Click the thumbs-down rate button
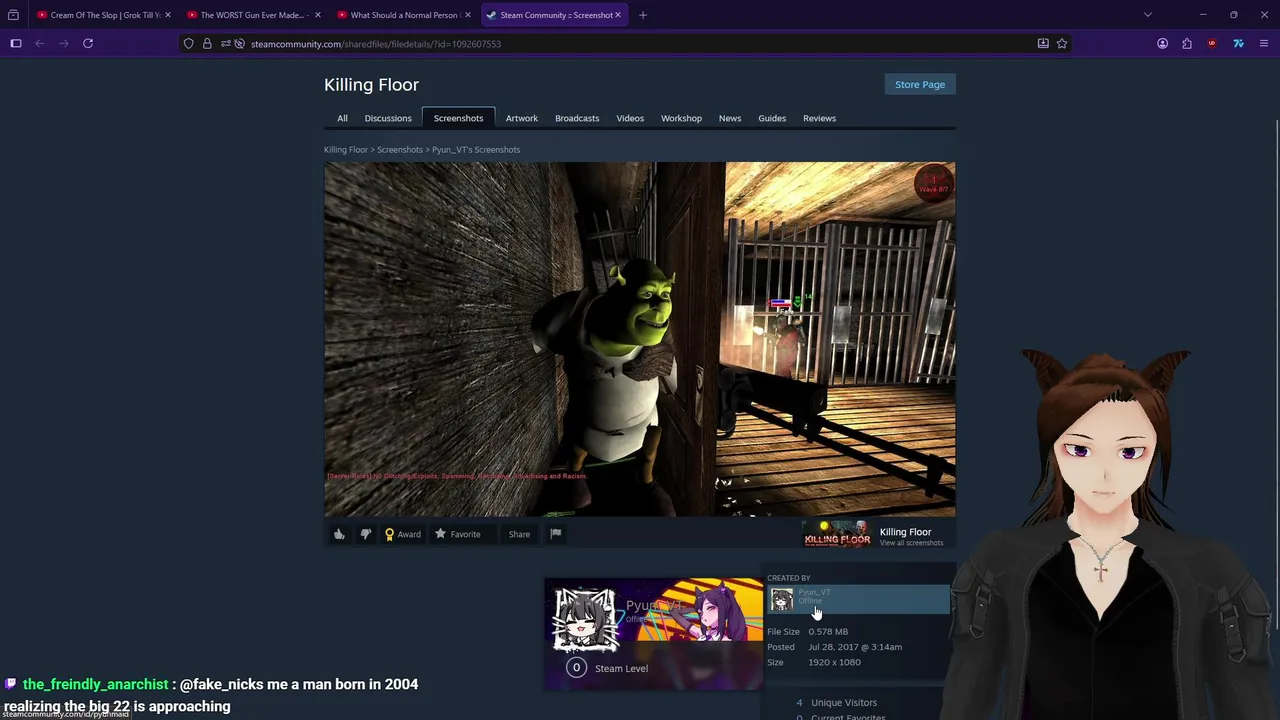This screenshot has height=720, width=1280. coord(365,534)
